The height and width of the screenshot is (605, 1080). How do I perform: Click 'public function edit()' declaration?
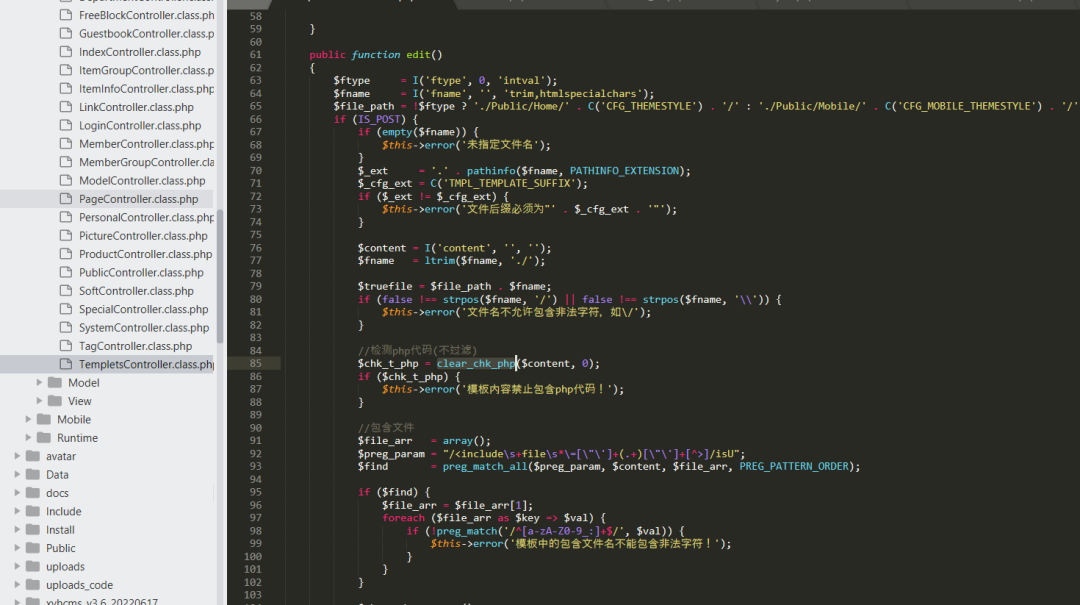pos(376,54)
